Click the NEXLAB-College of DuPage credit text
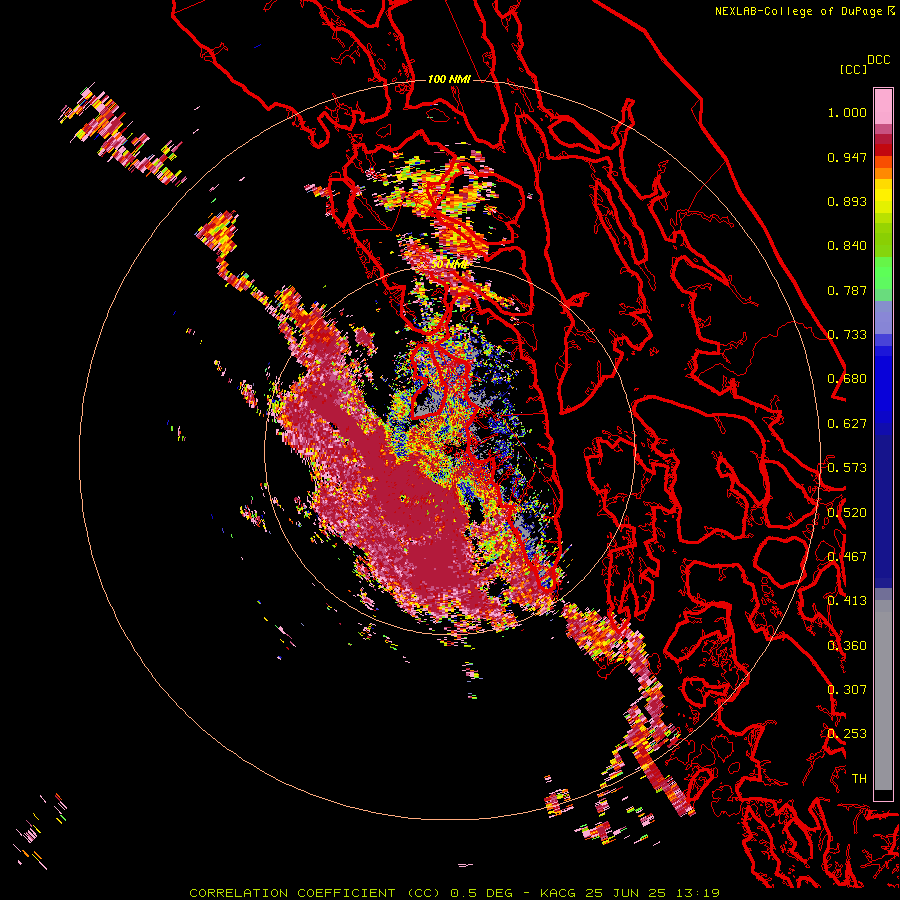Image resolution: width=900 pixels, height=900 pixels. point(799,11)
